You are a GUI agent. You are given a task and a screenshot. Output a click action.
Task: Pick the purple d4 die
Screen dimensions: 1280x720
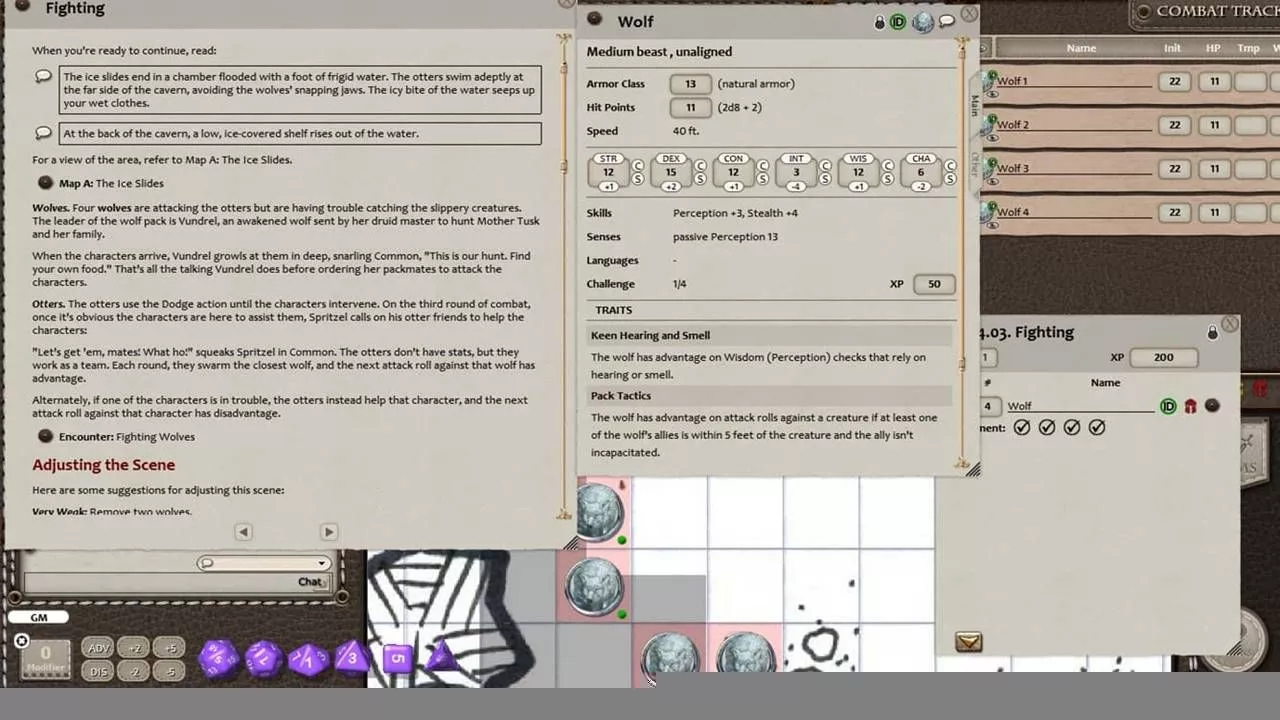(441, 657)
